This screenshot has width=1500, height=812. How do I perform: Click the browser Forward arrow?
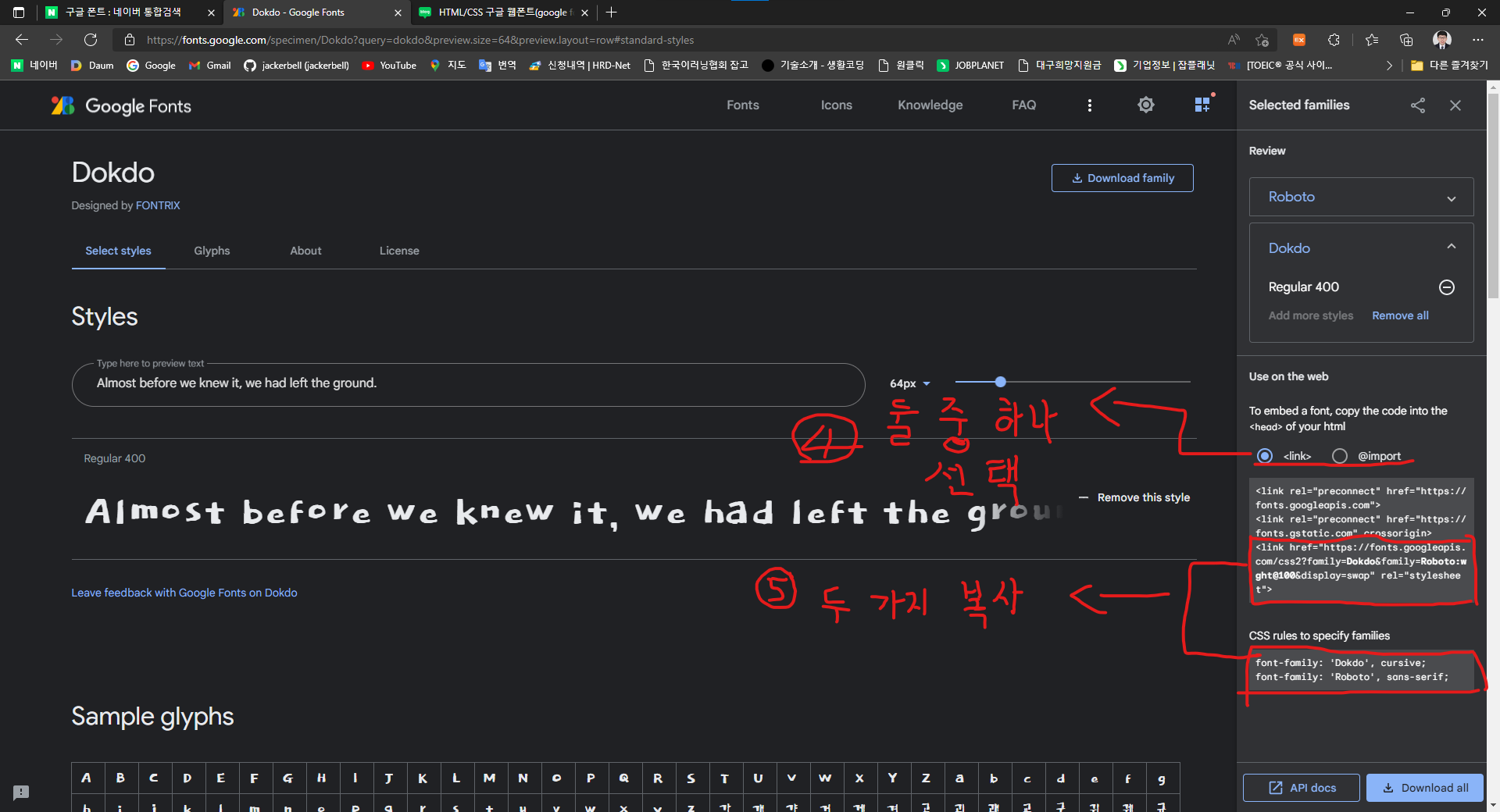(56, 40)
